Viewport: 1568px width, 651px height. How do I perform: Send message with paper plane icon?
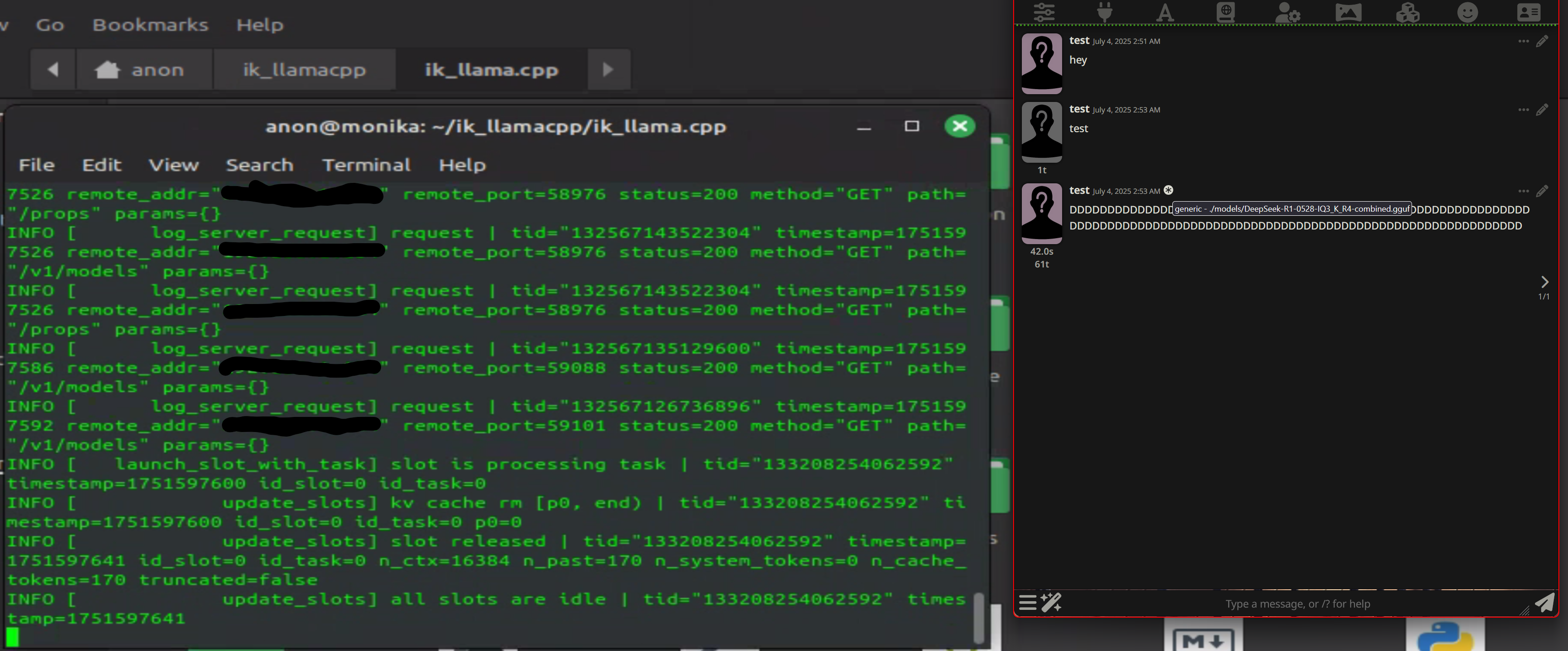click(x=1544, y=603)
